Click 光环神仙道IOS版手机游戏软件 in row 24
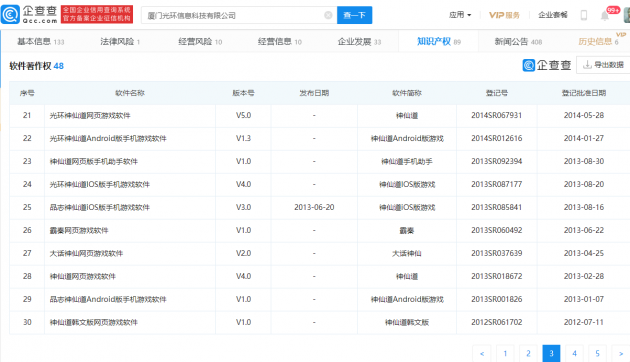 coord(100,184)
